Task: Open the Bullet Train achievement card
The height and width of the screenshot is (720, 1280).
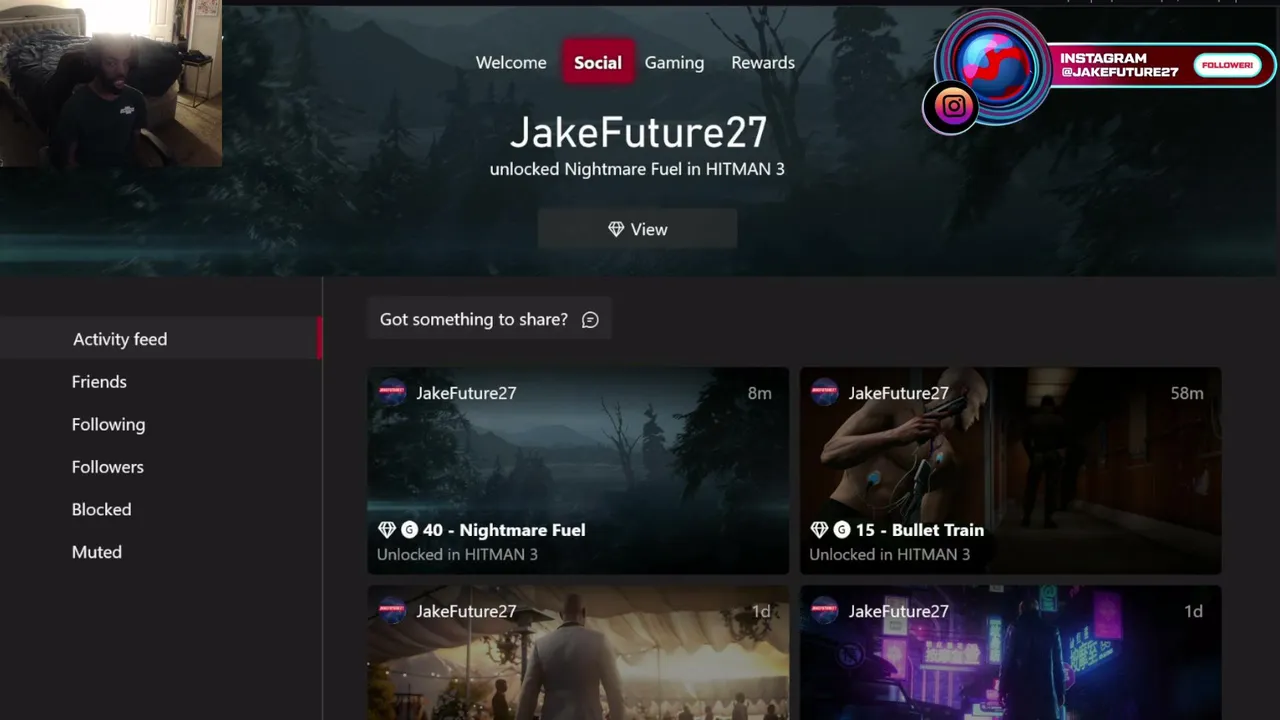Action: pyautogui.click(x=1010, y=471)
